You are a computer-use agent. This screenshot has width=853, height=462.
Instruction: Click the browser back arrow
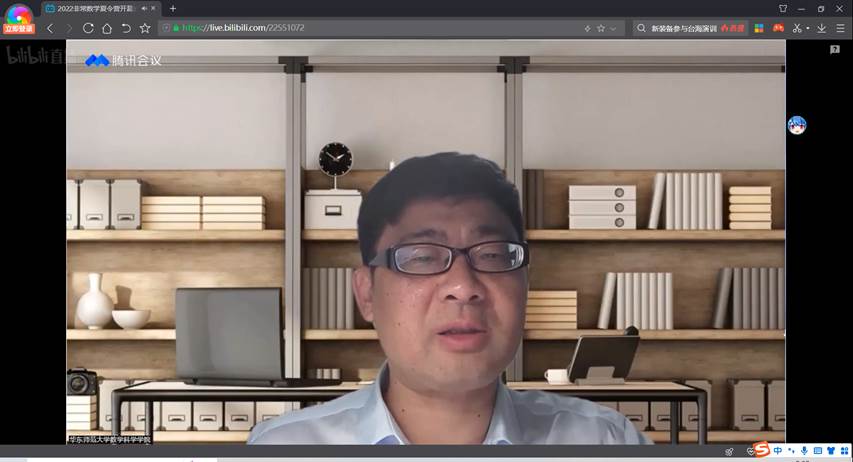[50, 28]
